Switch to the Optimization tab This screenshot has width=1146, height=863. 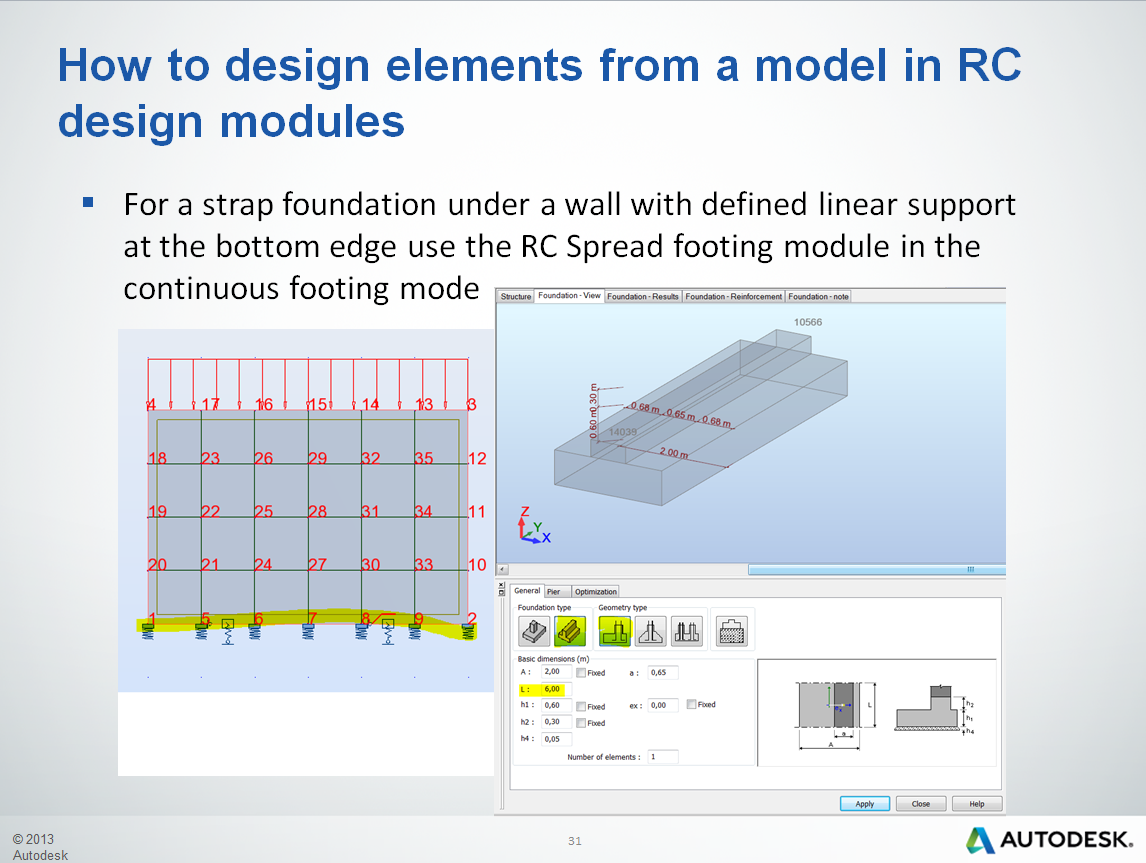tap(595, 592)
